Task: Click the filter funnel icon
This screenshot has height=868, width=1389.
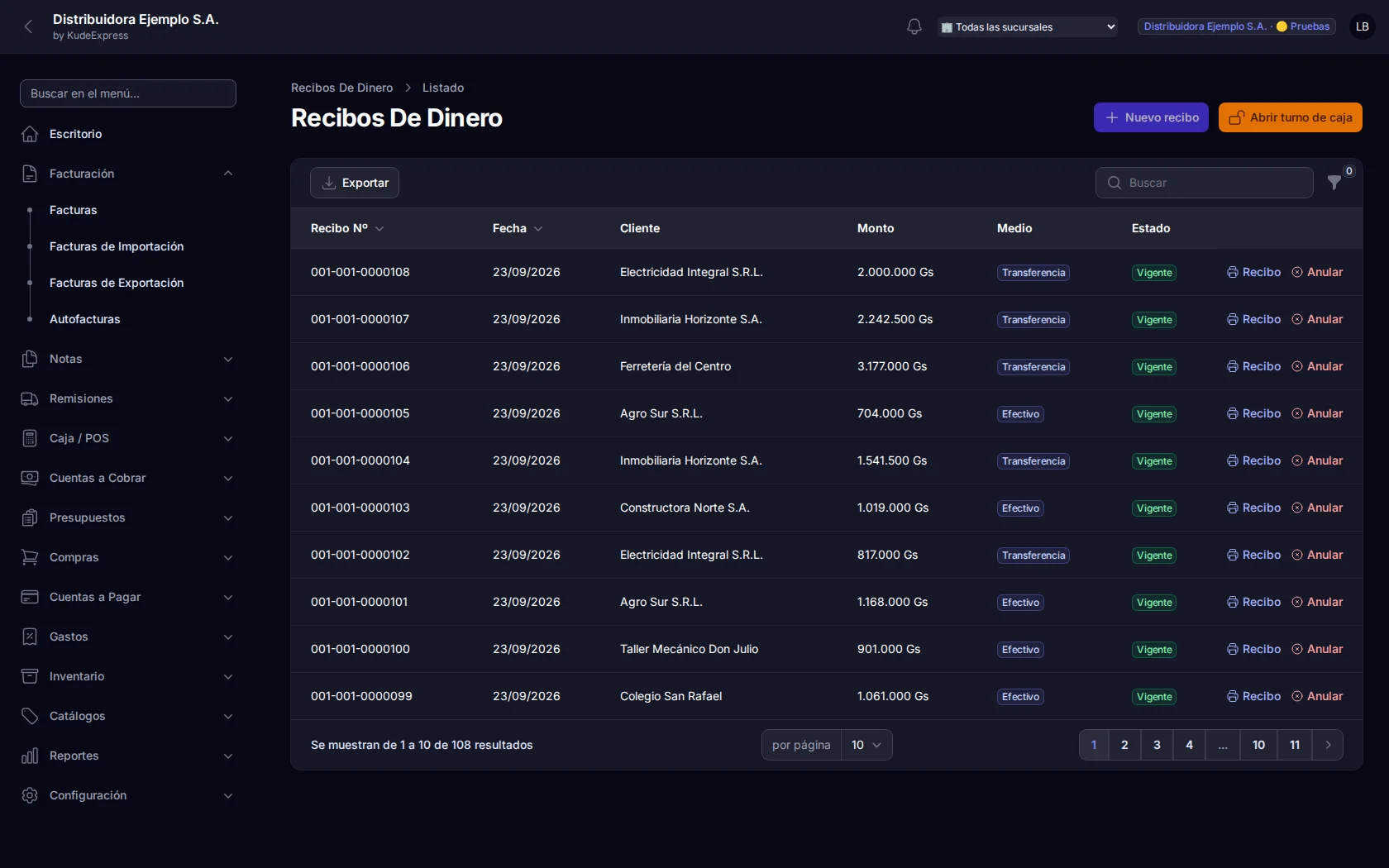Action: 1334,183
